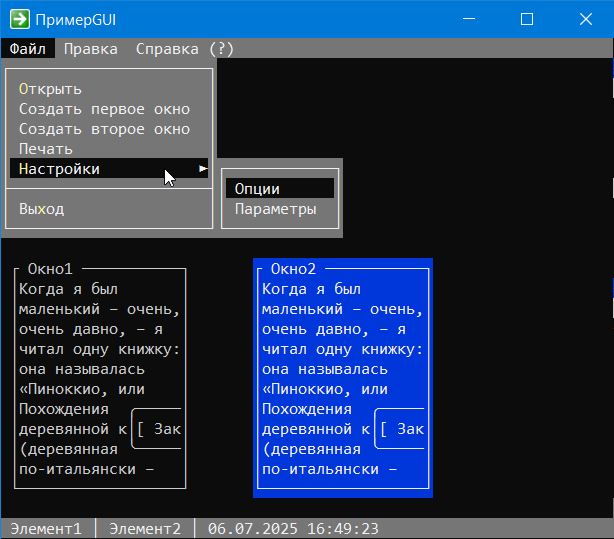Screen dimensions: 614x539
Task: Select Параметры in the submenu
Action: pyautogui.click(x=276, y=209)
